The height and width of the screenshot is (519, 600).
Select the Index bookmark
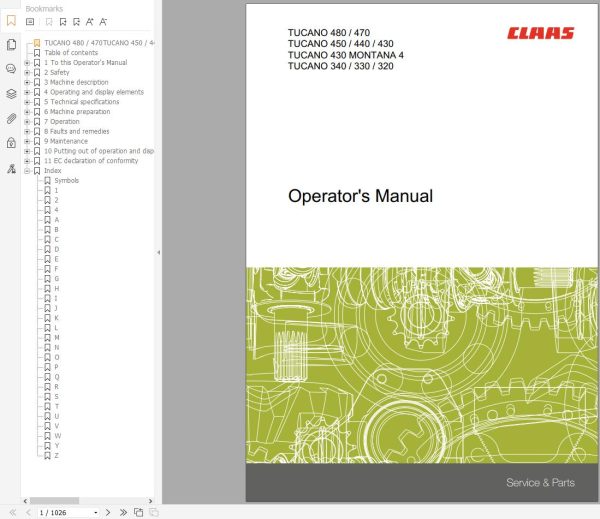53,171
